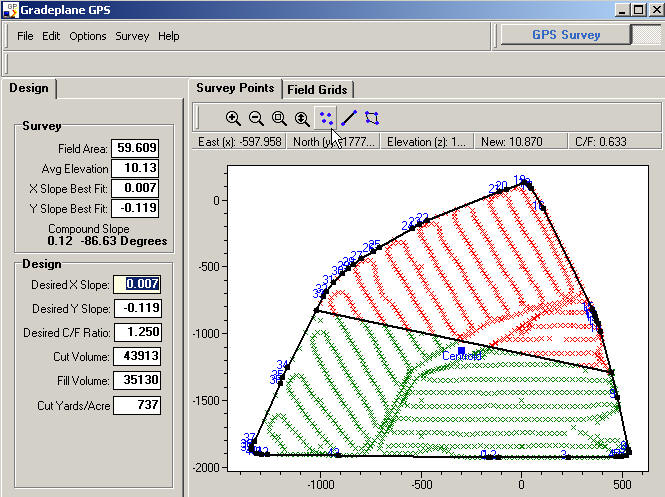Open the Help menu
The width and height of the screenshot is (665, 497).
pos(169,36)
